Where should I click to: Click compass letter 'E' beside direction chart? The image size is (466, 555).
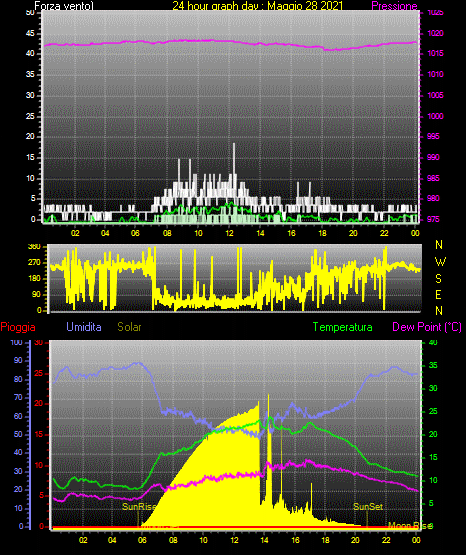(x=438, y=295)
